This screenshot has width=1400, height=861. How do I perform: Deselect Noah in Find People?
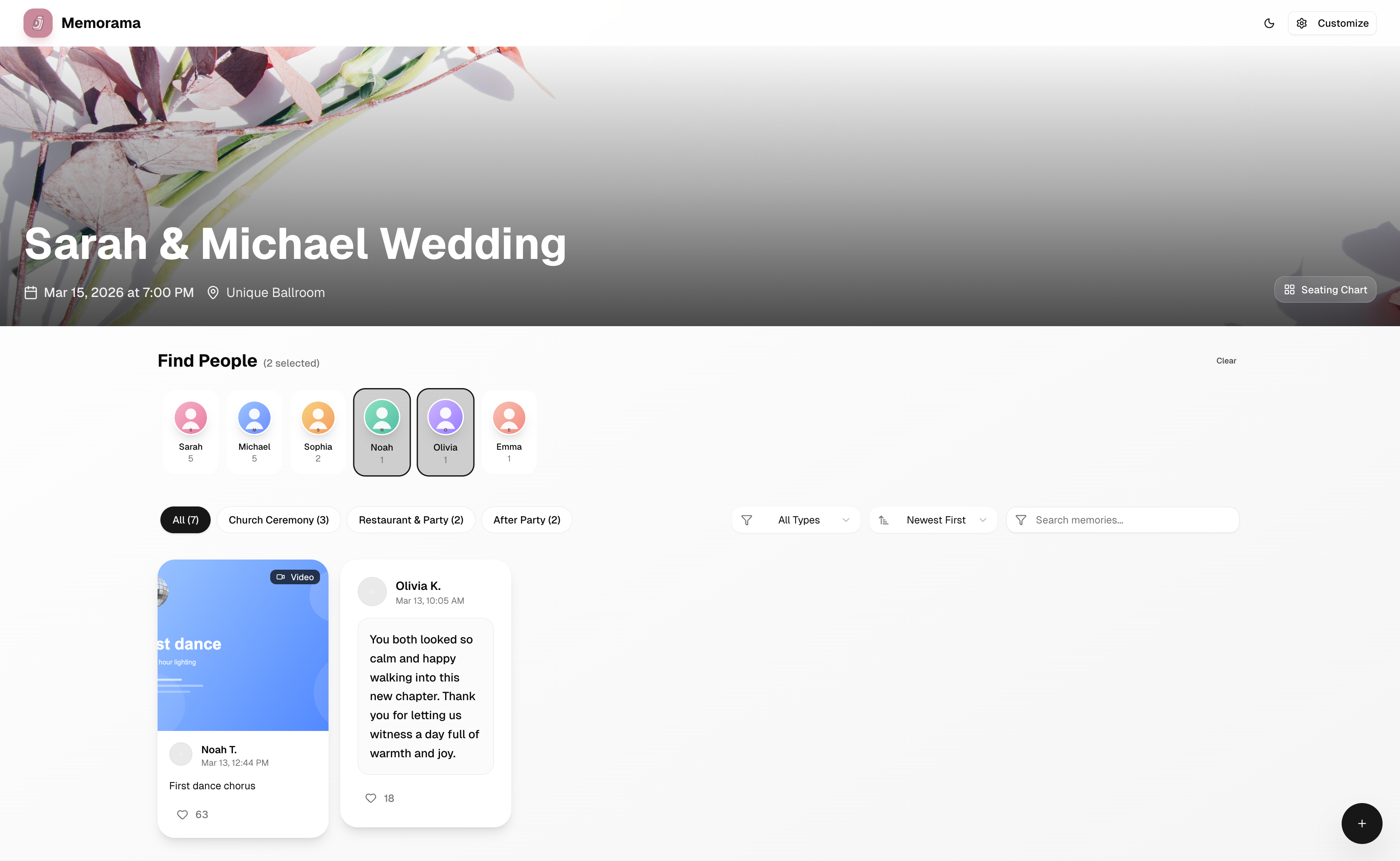[x=382, y=432]
